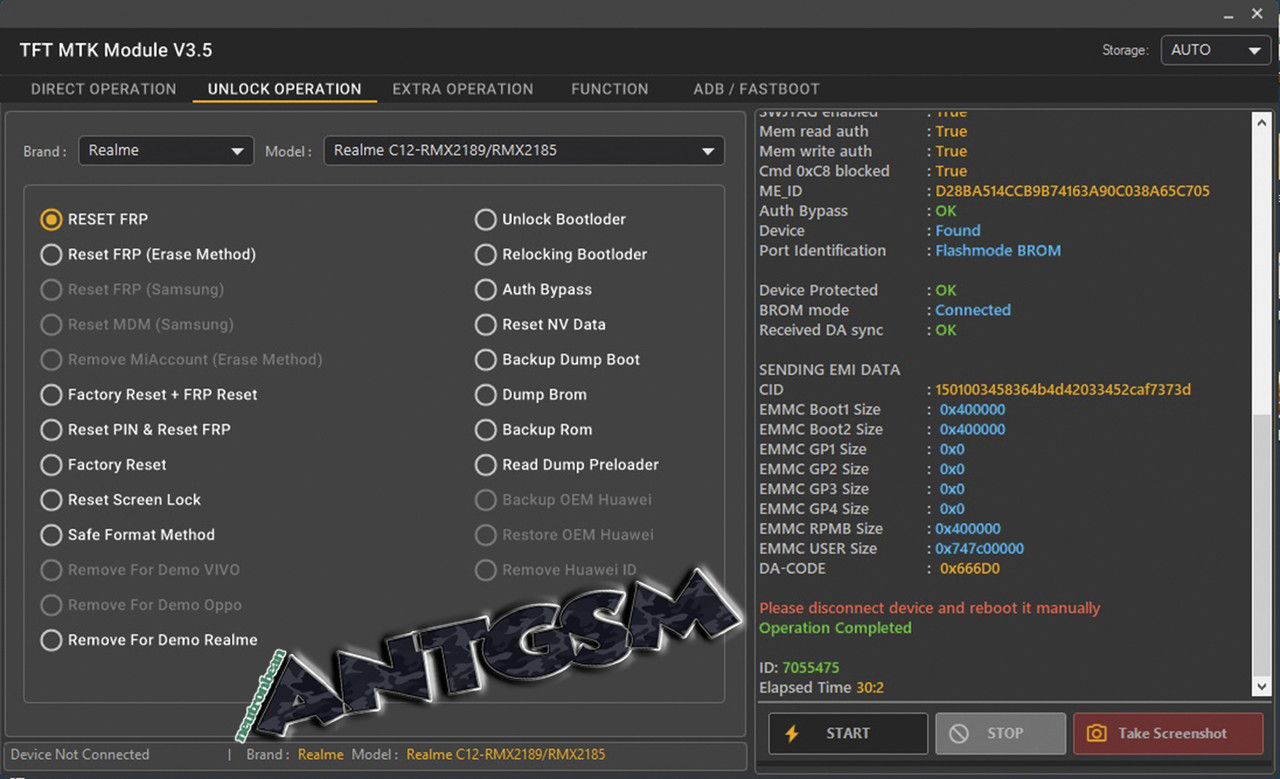Open the FUNCTION tab
1280x779 pixels.
(x=610, y=89)
